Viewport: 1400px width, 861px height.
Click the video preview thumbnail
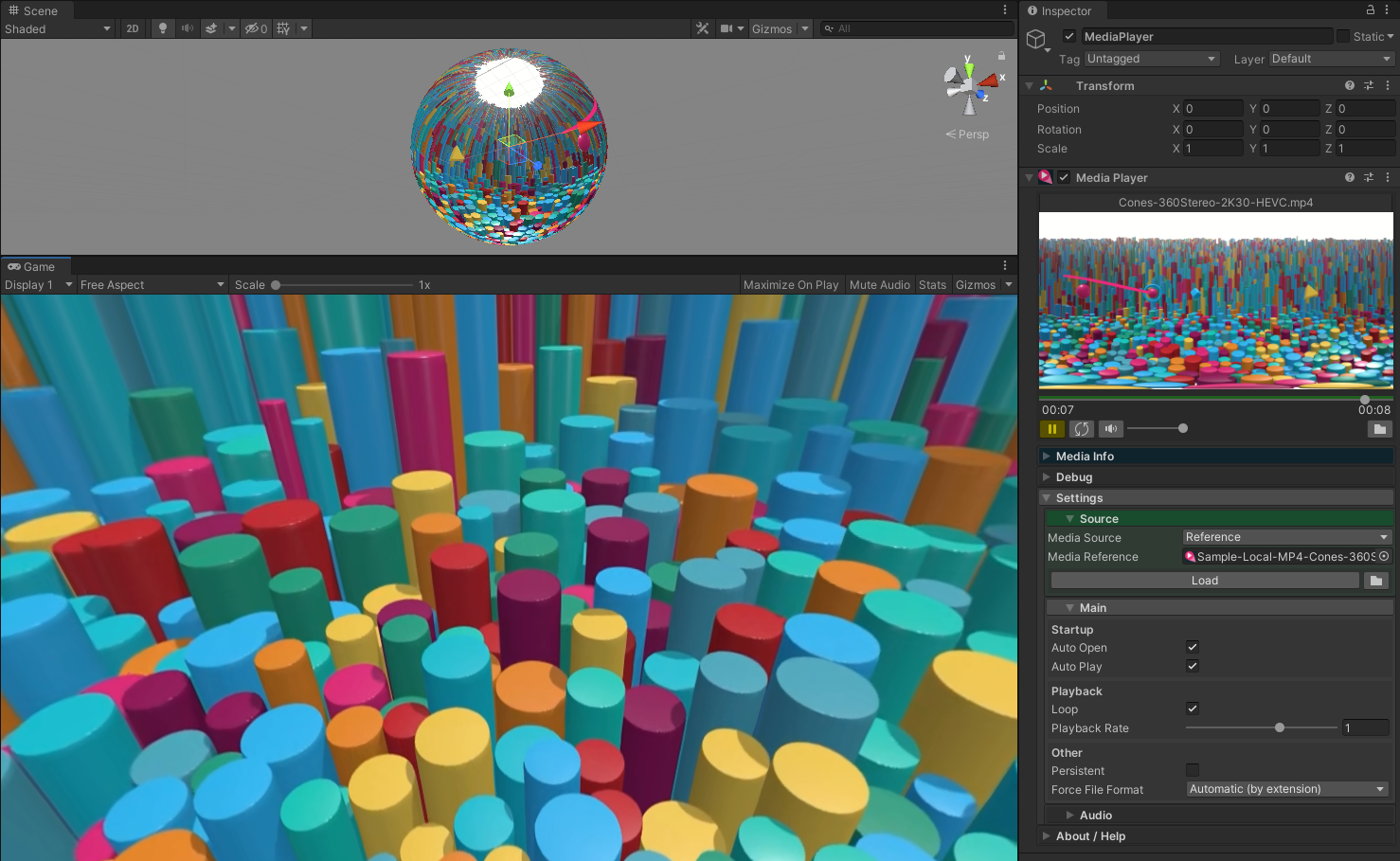click(1216, 300)
